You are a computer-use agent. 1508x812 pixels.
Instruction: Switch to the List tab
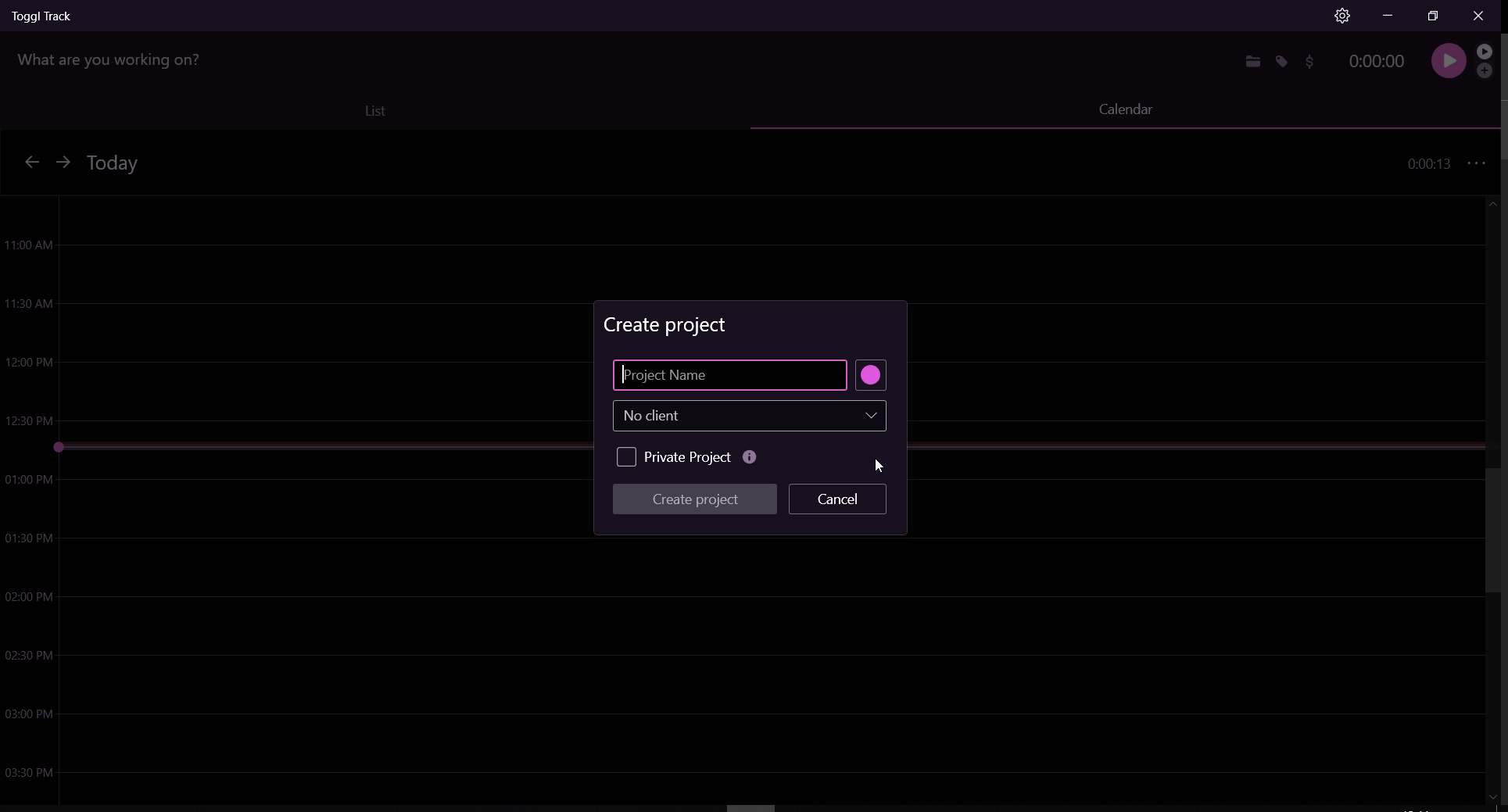click(x=375, y=111)
